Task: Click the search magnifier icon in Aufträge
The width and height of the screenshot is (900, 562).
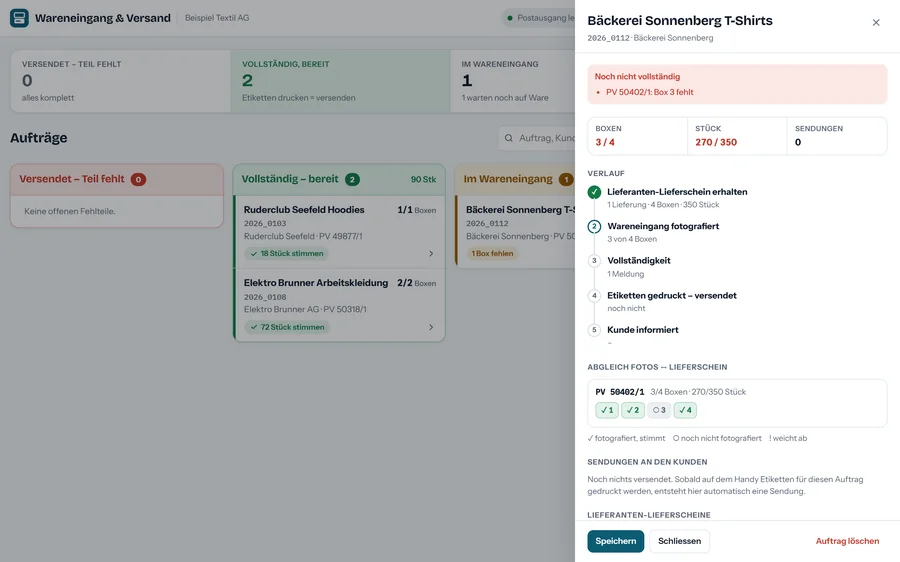Action: click(509, 138)
